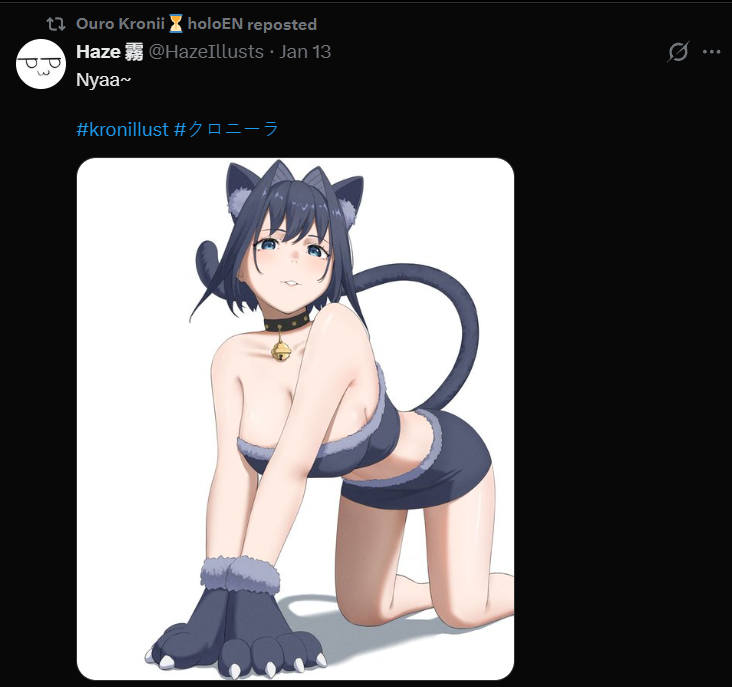The width and height of the screenshot is (732, 687).
Task: Click the @HazeIllusts handle
Action: coord(206,52)
